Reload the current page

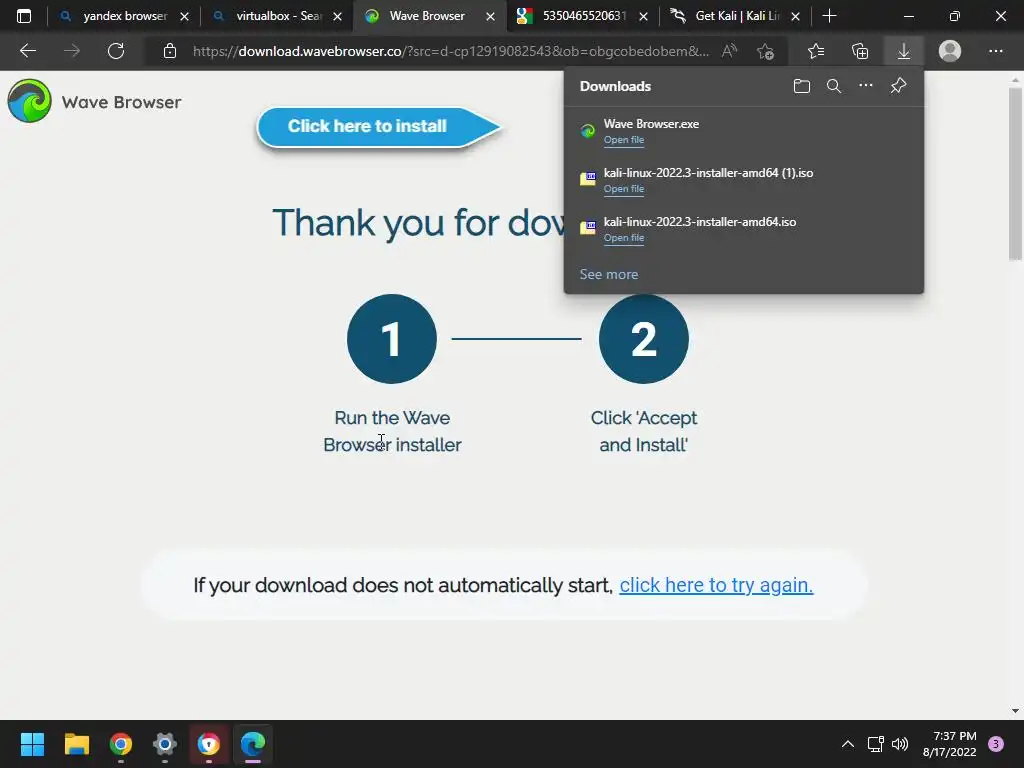coord(116,51)
